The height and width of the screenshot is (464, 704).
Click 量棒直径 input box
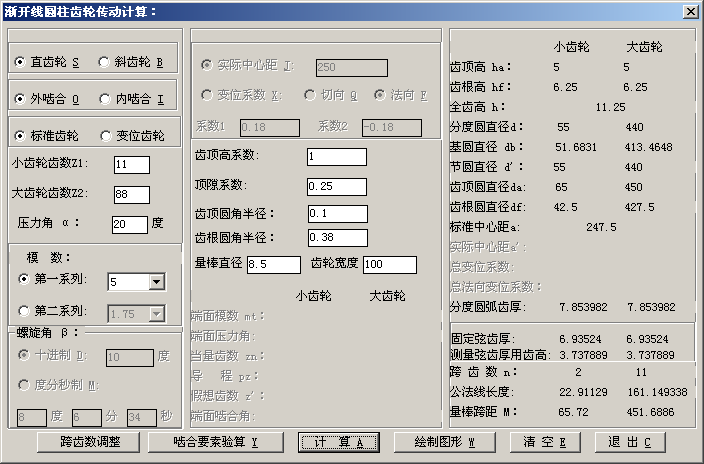coord(274,265)
